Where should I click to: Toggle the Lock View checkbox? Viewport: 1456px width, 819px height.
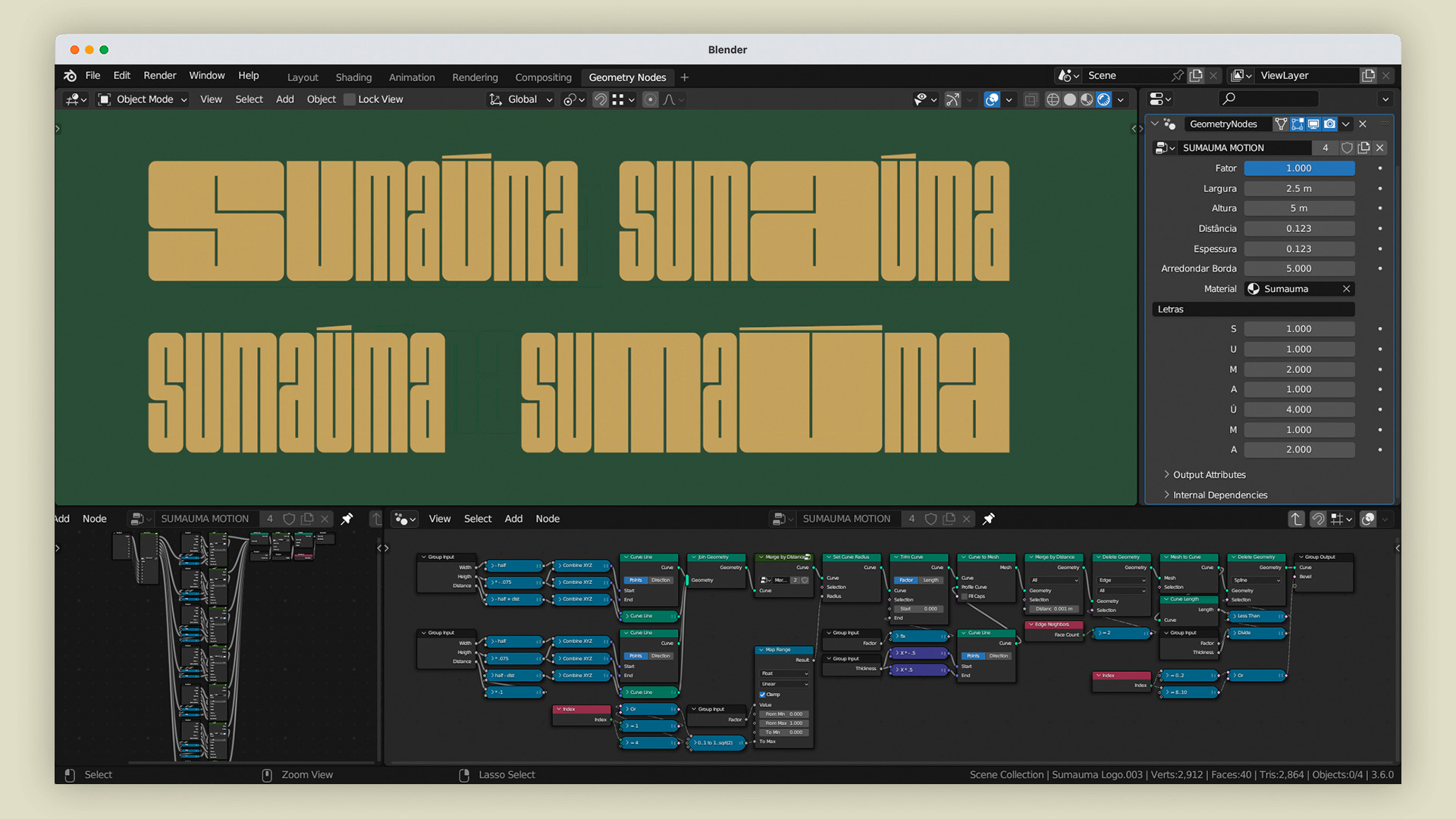[x=350, y=99]
